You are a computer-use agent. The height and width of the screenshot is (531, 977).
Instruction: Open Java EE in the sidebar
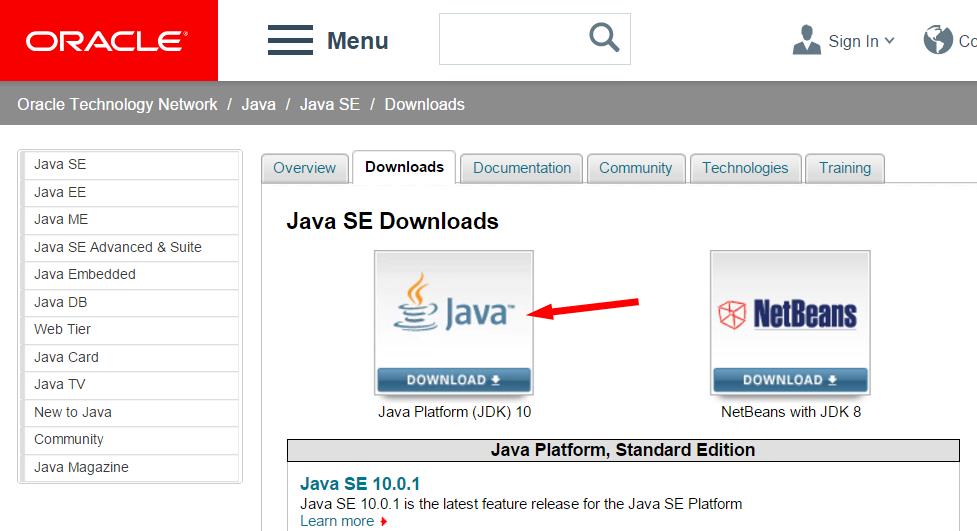(x=131, y=193)
